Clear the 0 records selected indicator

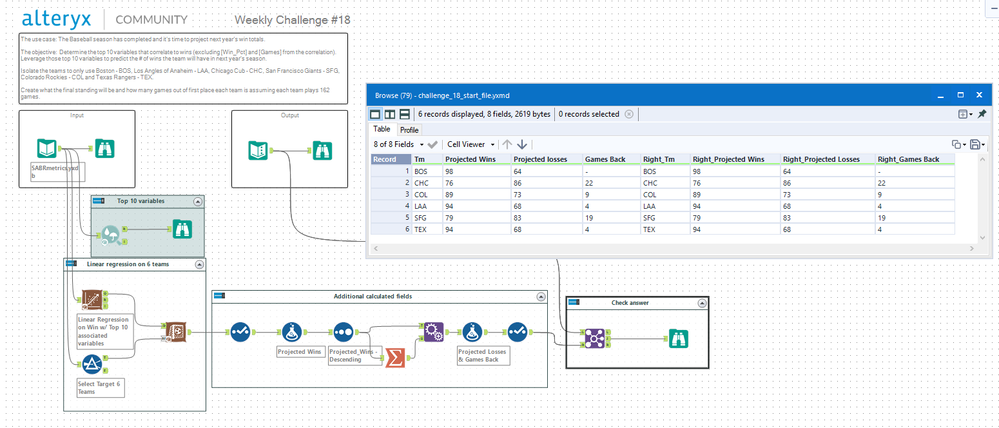(x=629, y=114)
